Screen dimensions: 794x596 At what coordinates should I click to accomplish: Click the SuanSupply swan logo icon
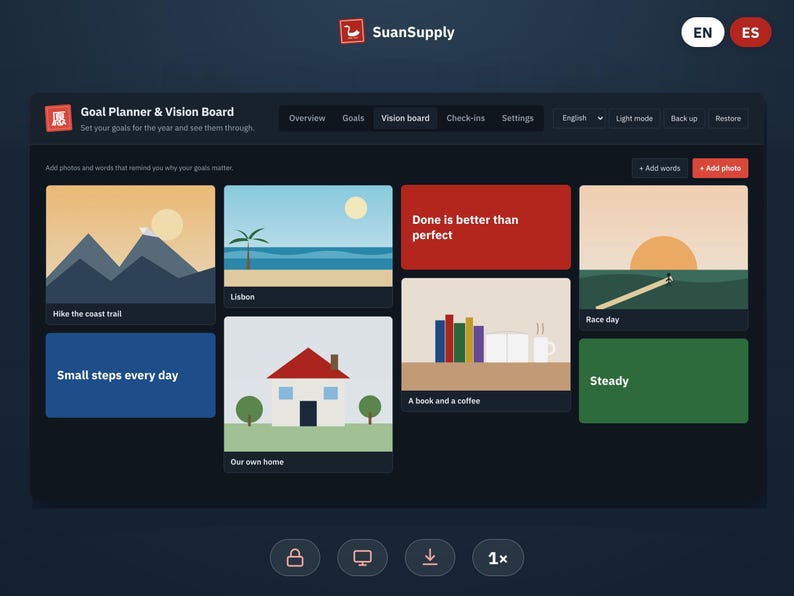[352, 31]
